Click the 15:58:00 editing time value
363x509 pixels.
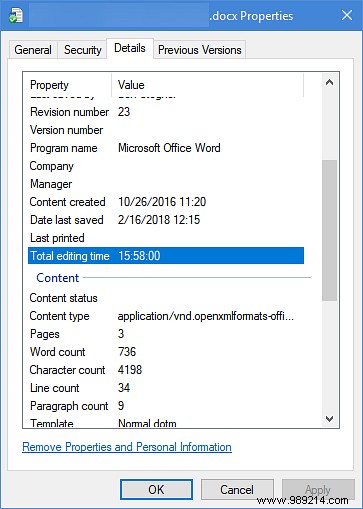tap(139, 256)
